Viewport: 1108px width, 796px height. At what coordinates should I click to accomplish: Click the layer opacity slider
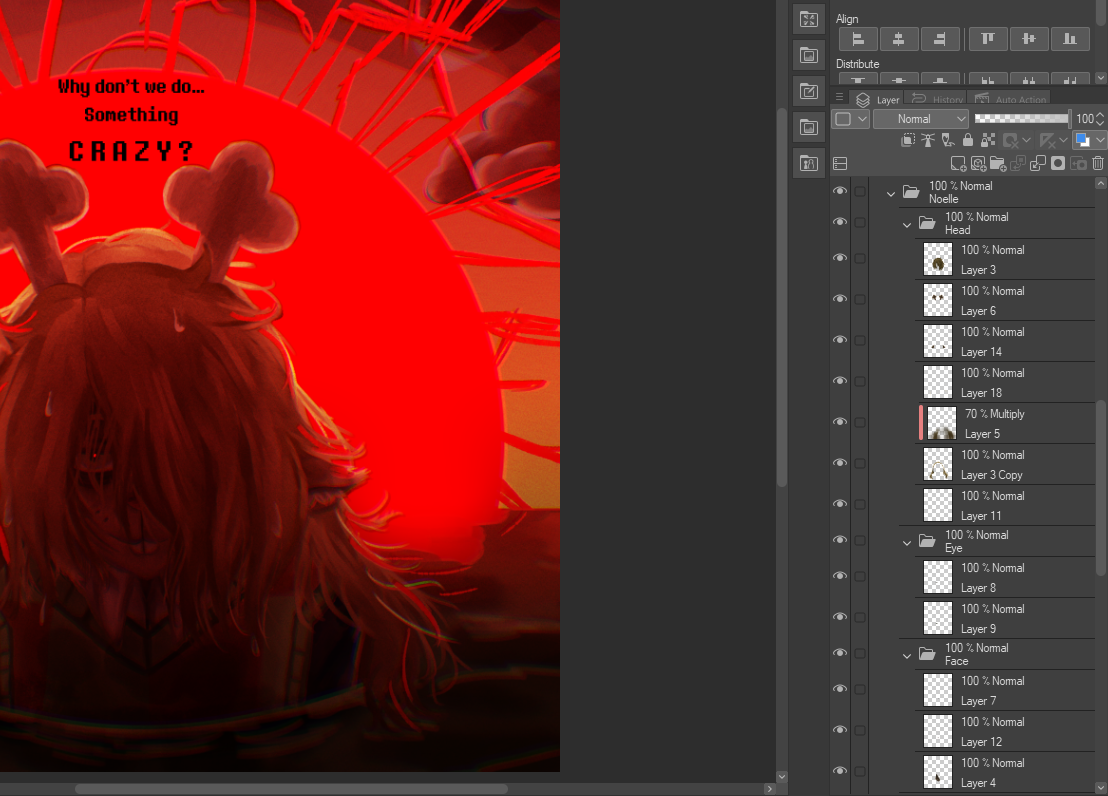pos(1022,118)
